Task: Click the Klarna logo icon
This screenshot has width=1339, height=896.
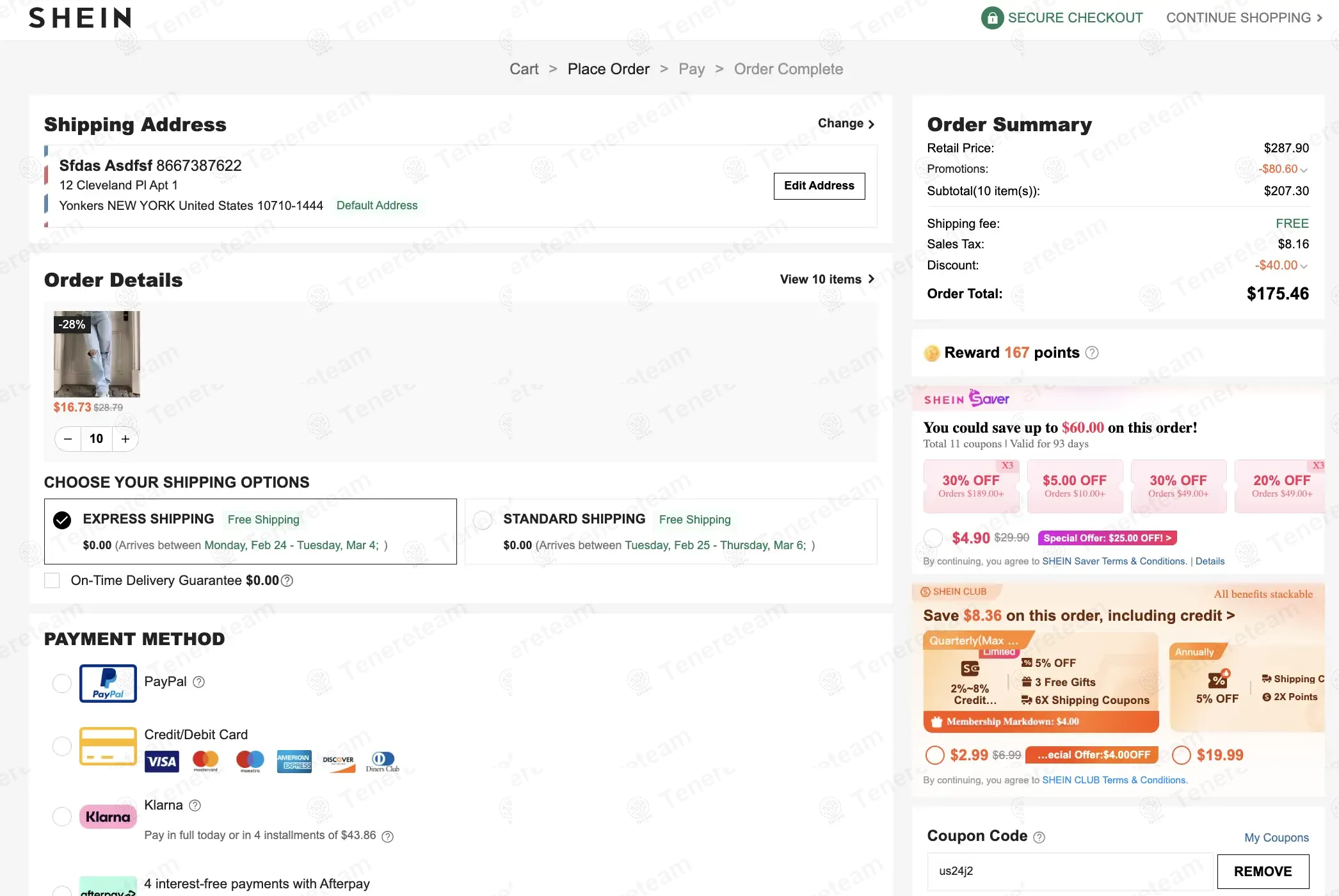Action: coord(108,817)
